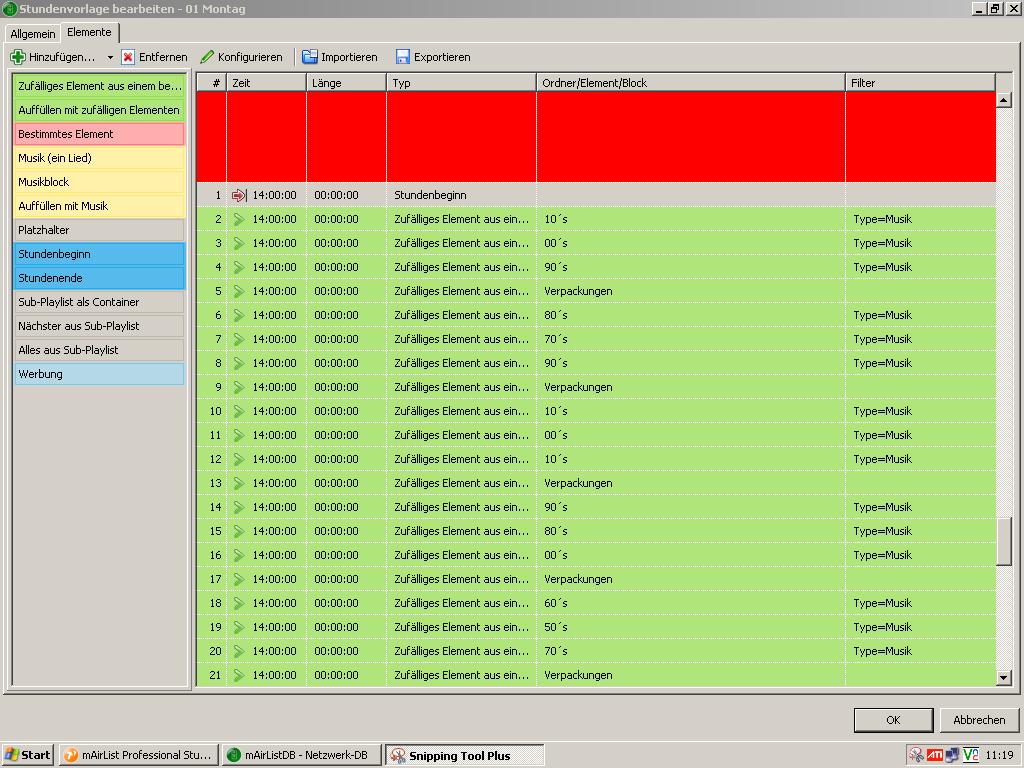
Task: Switch to mAirListDB Netzwerk-DB in the taskbar
Action: point(302,755)
